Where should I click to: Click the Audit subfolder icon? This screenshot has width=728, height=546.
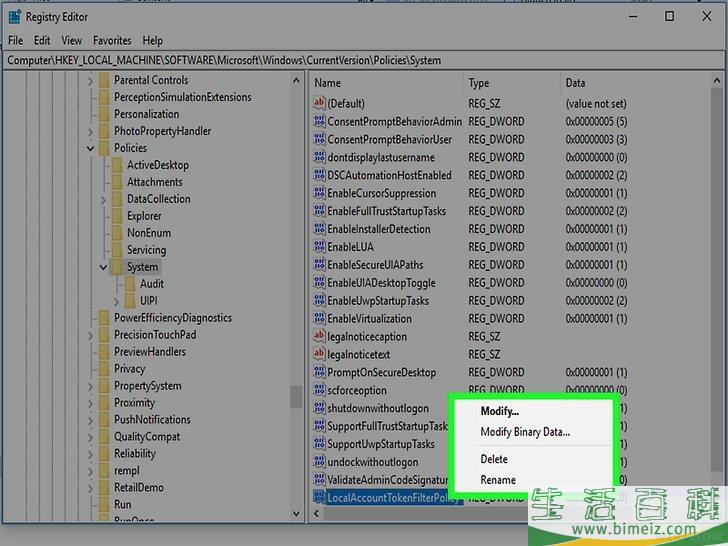(130, 284)
